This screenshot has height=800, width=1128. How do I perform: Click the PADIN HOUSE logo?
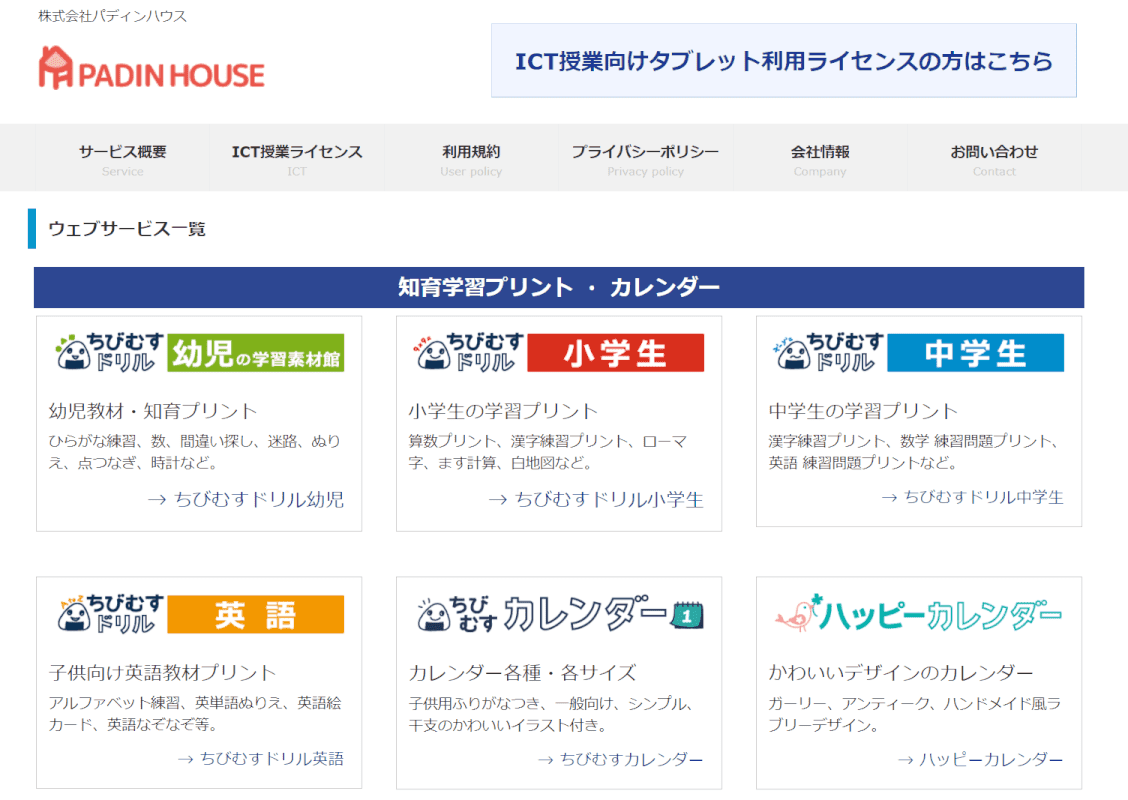[x=151, y=68]
